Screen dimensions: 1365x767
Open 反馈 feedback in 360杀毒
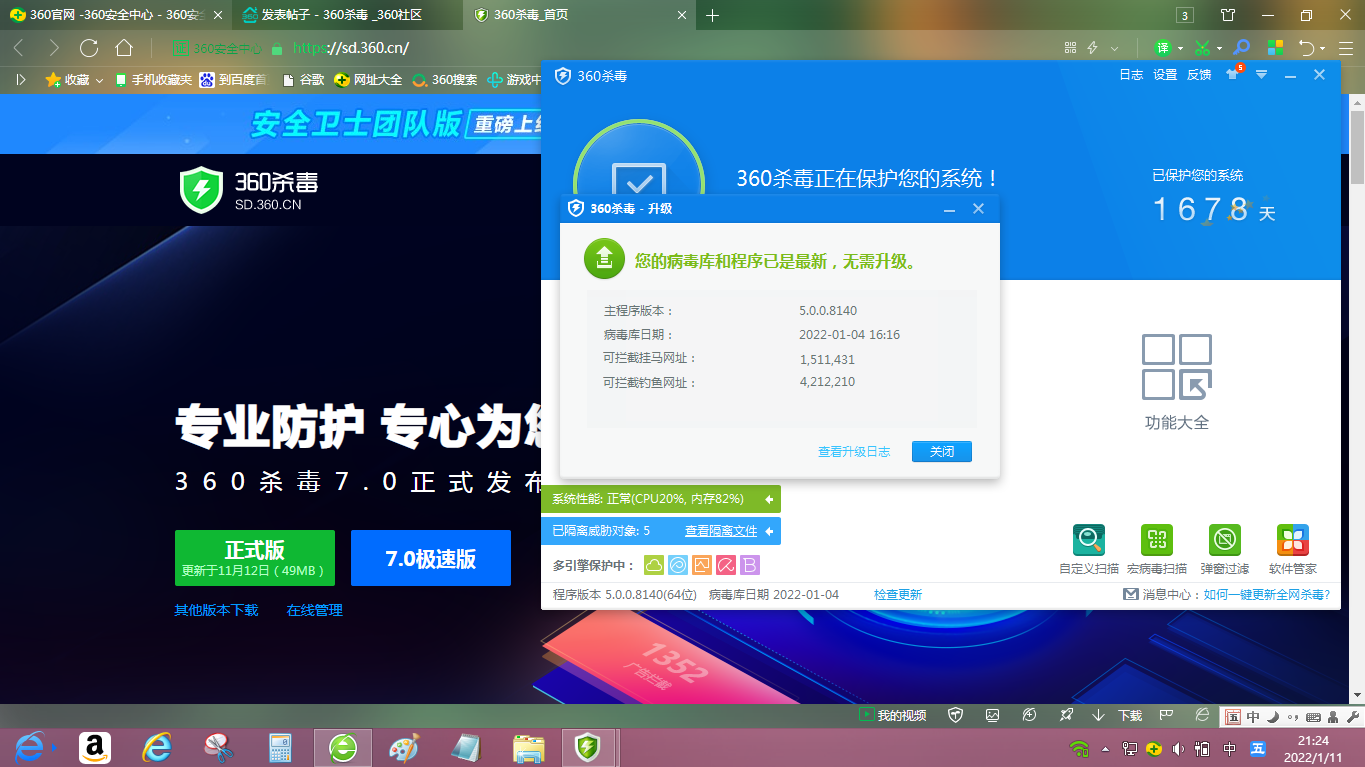[x=1199, y=75]
